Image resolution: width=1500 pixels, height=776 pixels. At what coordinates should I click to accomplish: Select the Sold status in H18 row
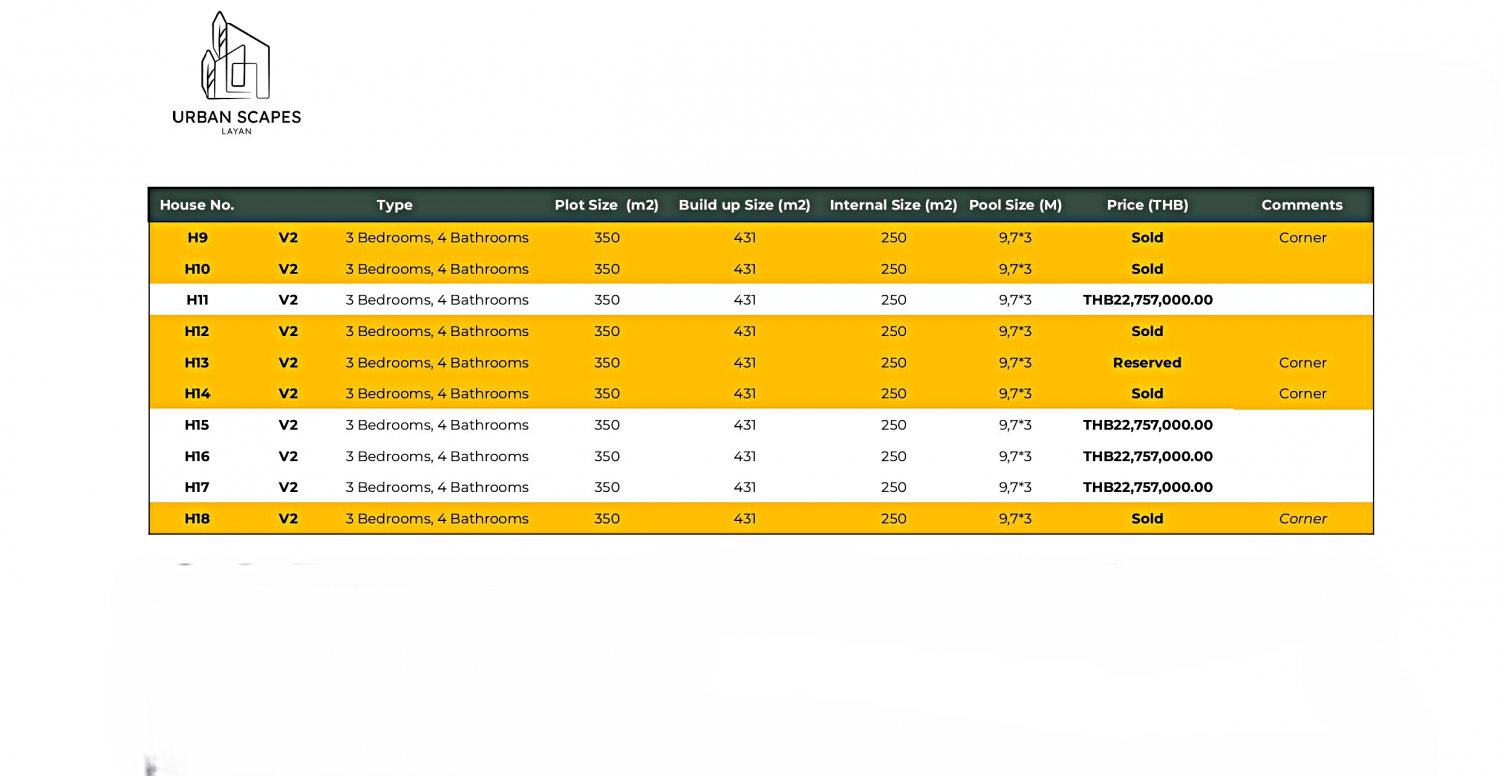click(x=1147, y=519)
